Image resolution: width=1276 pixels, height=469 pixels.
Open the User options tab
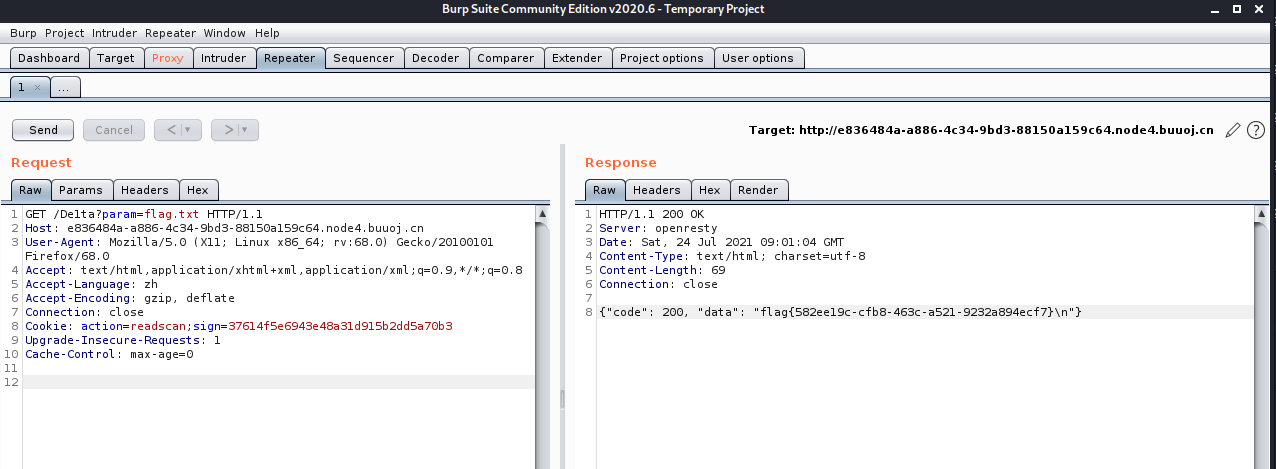(x=758, y=58)
